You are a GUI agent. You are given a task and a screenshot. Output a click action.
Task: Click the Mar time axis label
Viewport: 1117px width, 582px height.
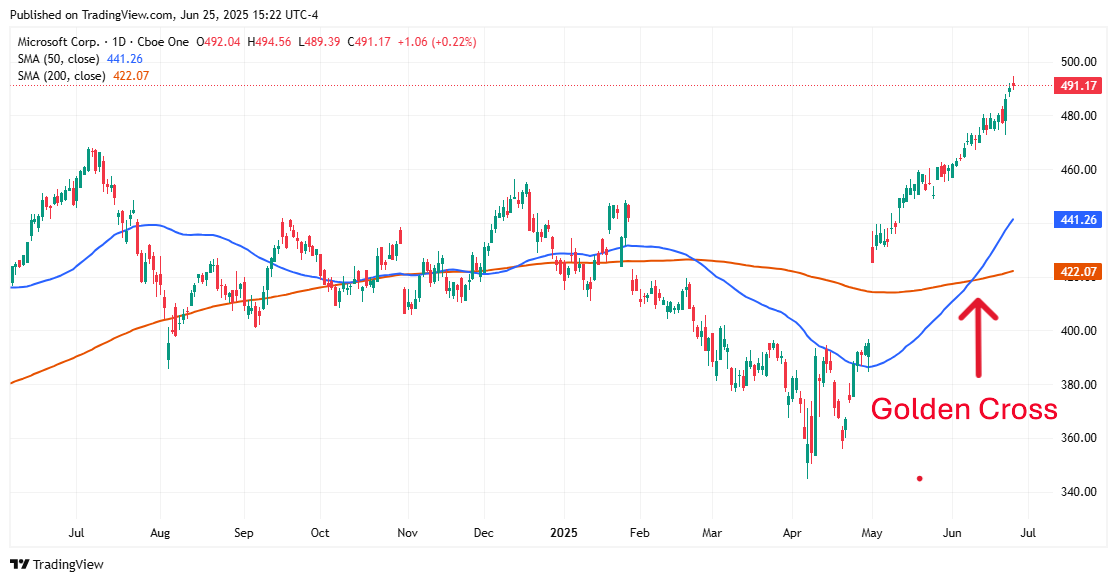click(x=712, y=533)
